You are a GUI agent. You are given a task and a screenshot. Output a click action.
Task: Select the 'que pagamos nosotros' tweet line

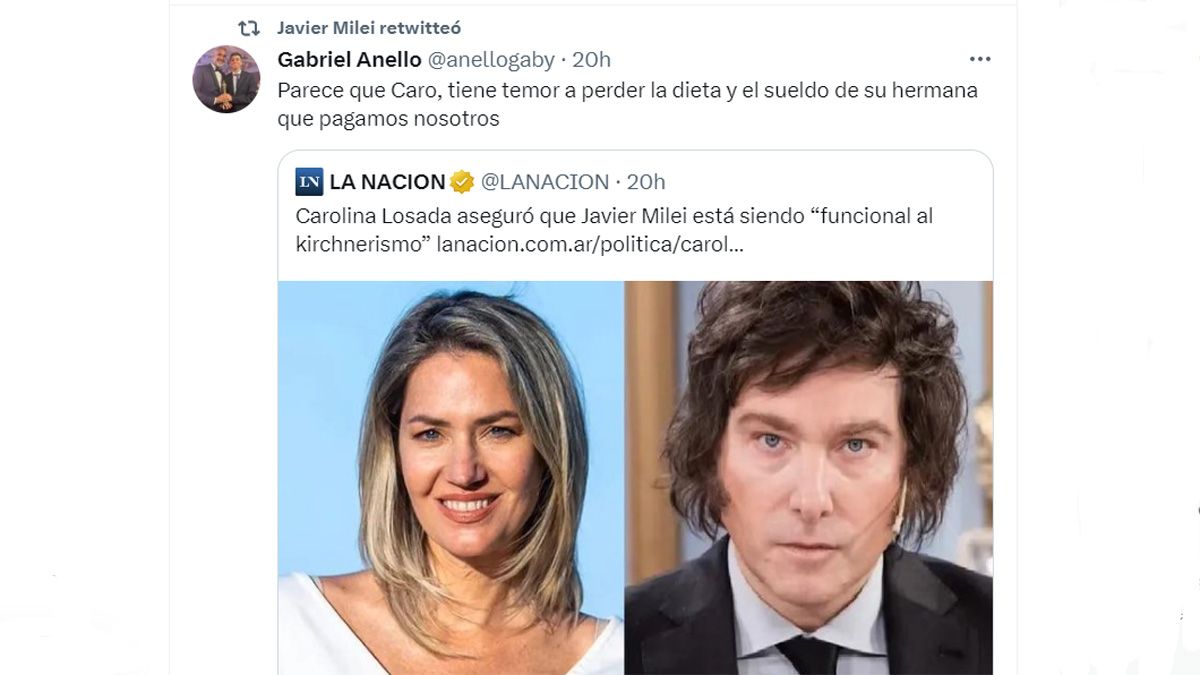point(388,119)
